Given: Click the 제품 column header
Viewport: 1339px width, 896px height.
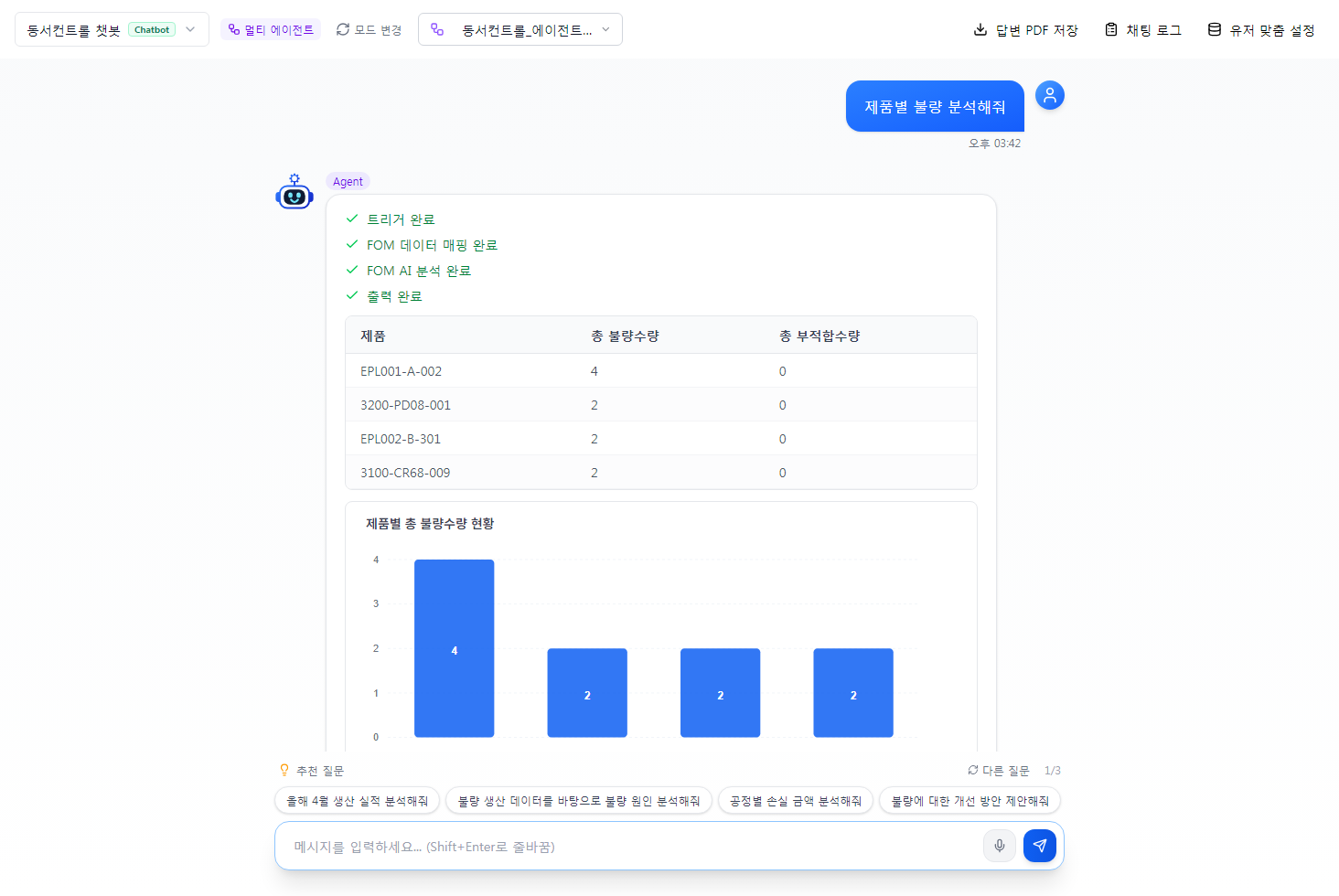Looking at the screenshot, I should pyautogui.click(x=373, y=336).
